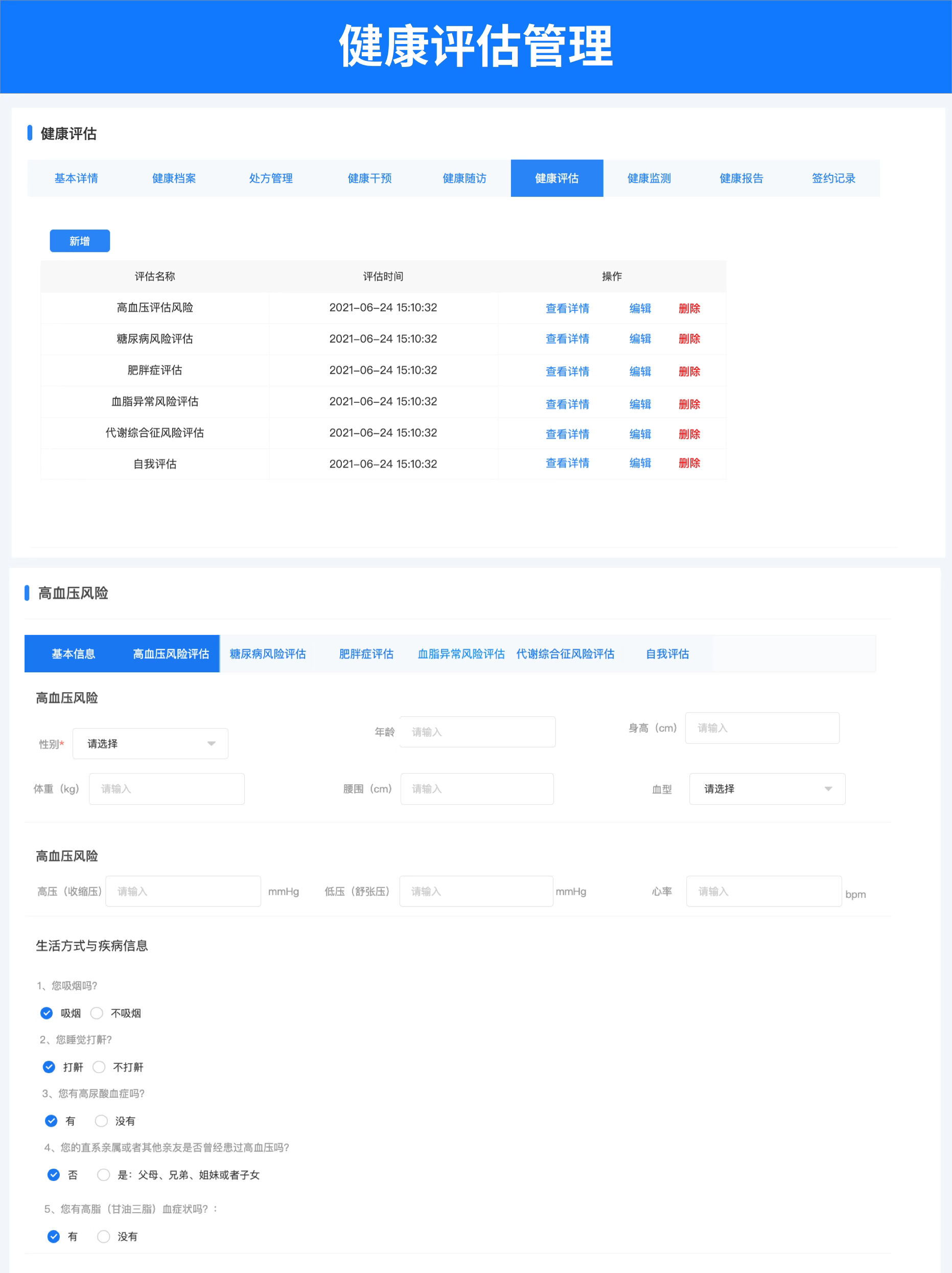The image size is (952, 1273).
Task: Delete the 糖尿病风险评估 row
Action: tap(689, 339)
